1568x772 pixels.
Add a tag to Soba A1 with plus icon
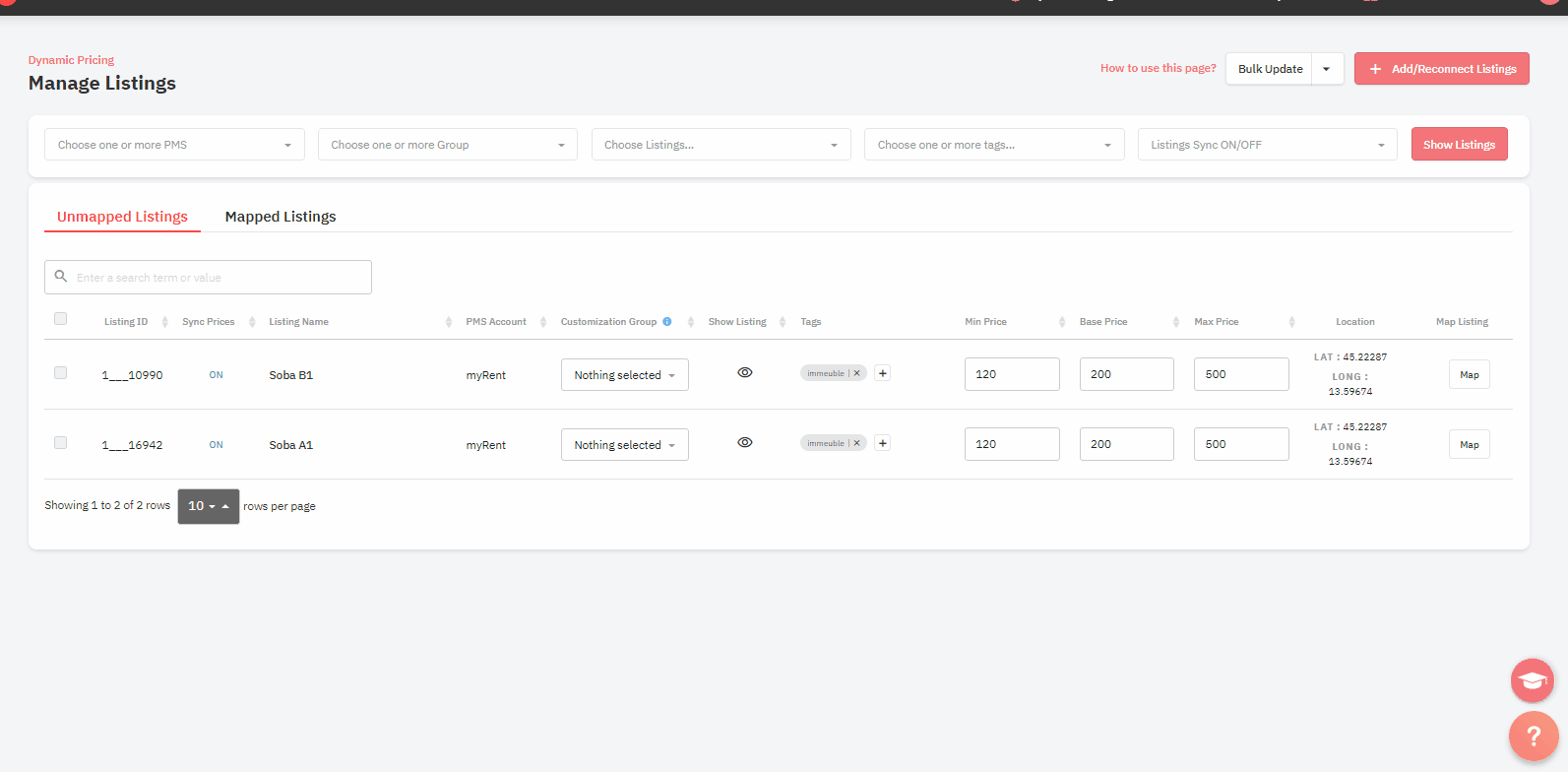883,443
